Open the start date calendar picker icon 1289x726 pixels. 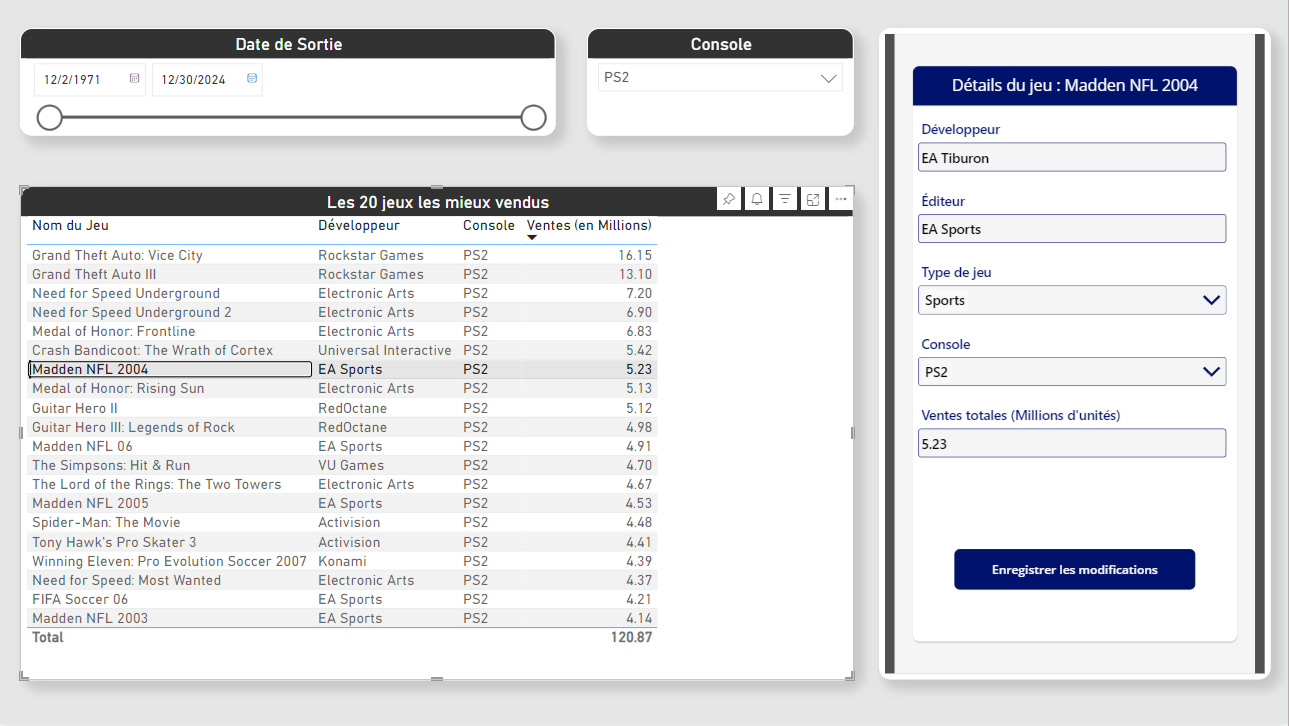135,78
